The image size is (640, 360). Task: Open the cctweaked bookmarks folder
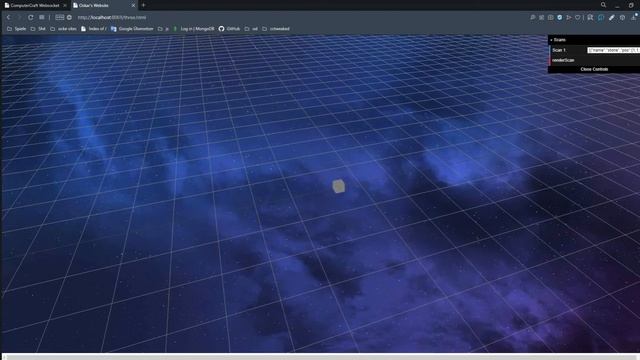(276, 29)
